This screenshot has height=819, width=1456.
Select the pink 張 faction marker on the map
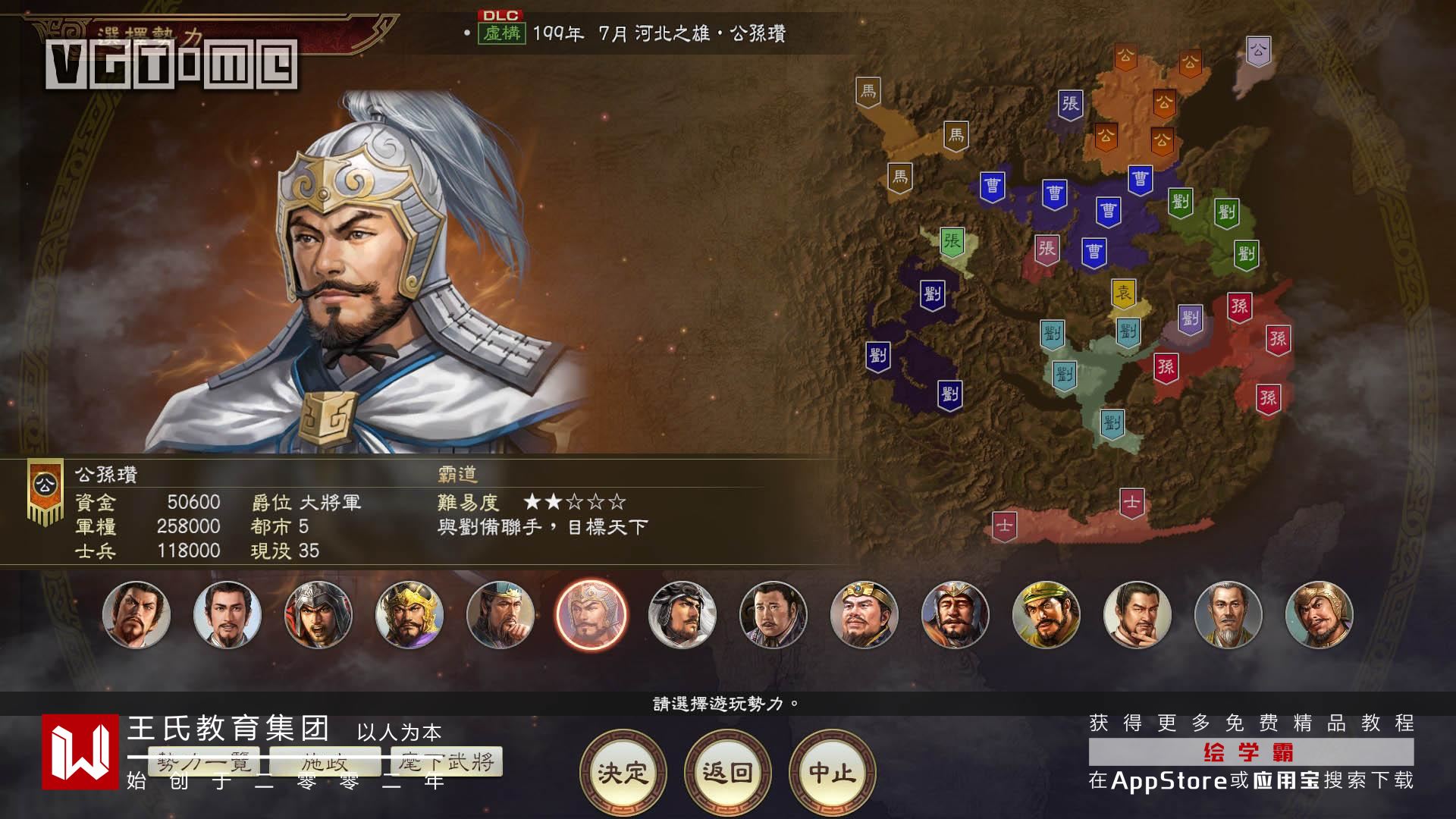(1046, 249)
